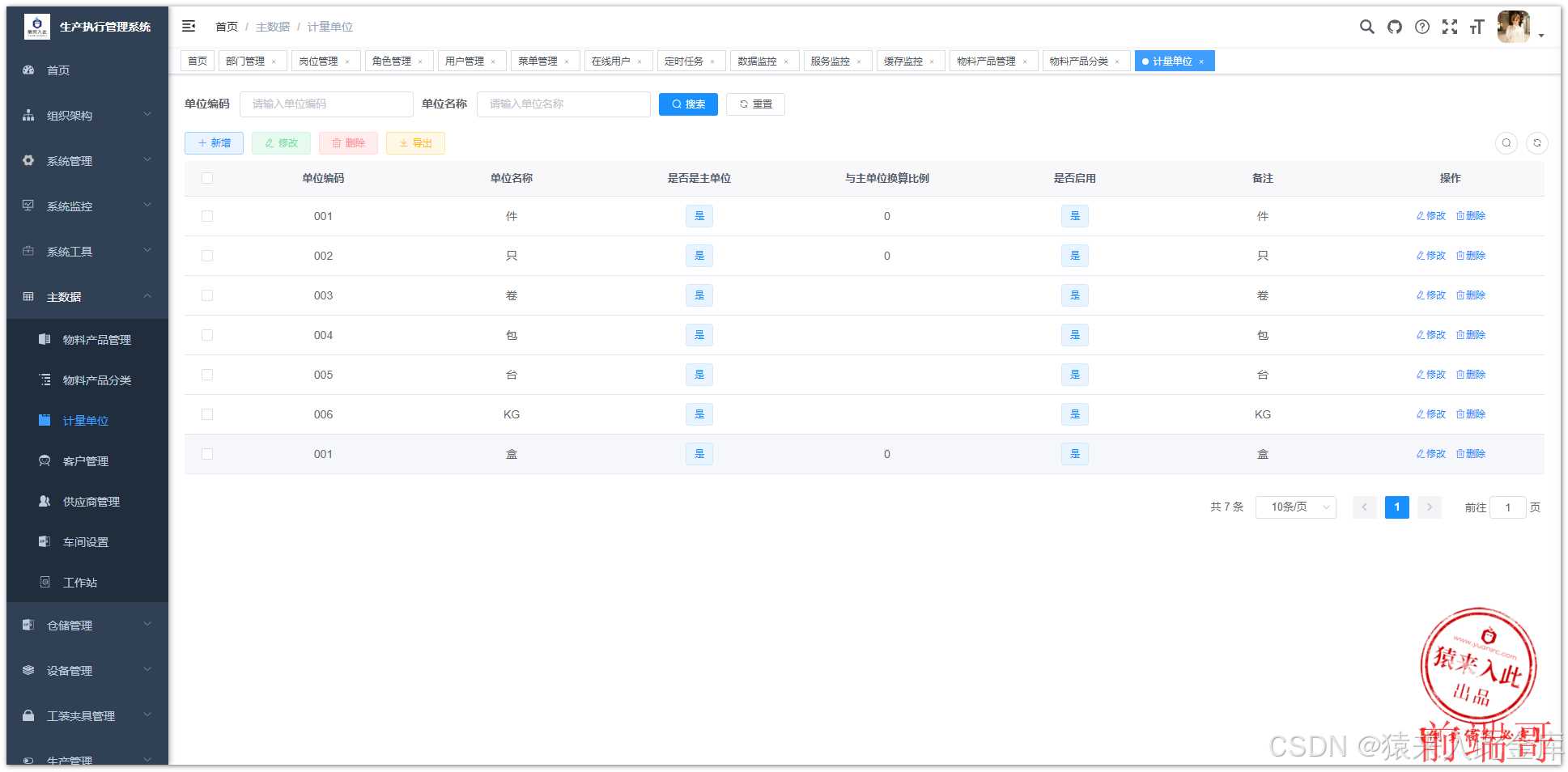Screen dimensions: 1568x772
Task: Expand the 系统监控 menu
Action: [x=87, y=206]
